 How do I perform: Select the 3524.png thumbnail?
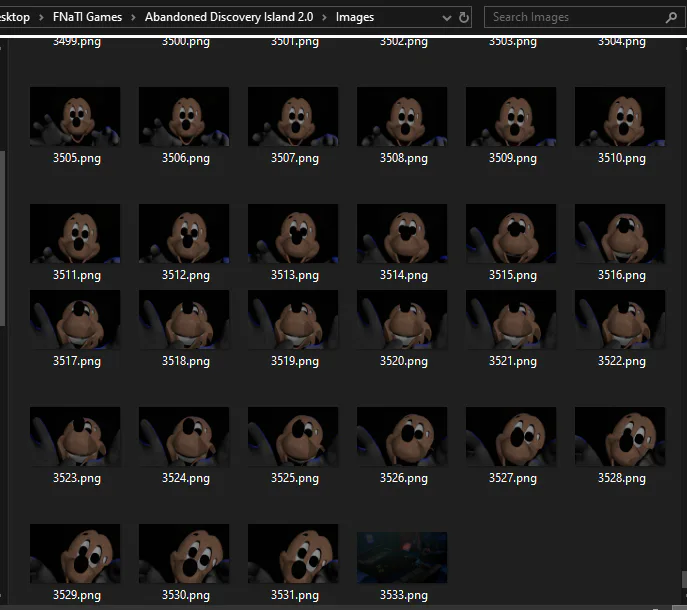click(x=184, y=436)
